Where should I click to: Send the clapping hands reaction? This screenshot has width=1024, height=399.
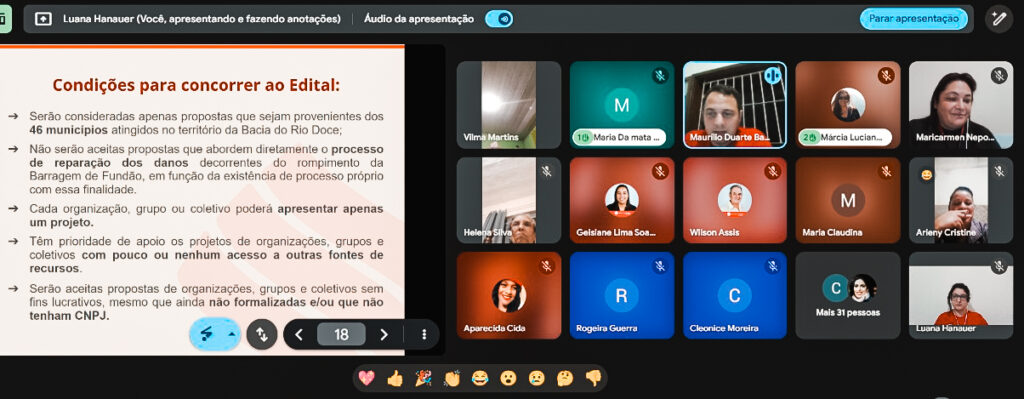click(x=452, y=378)
